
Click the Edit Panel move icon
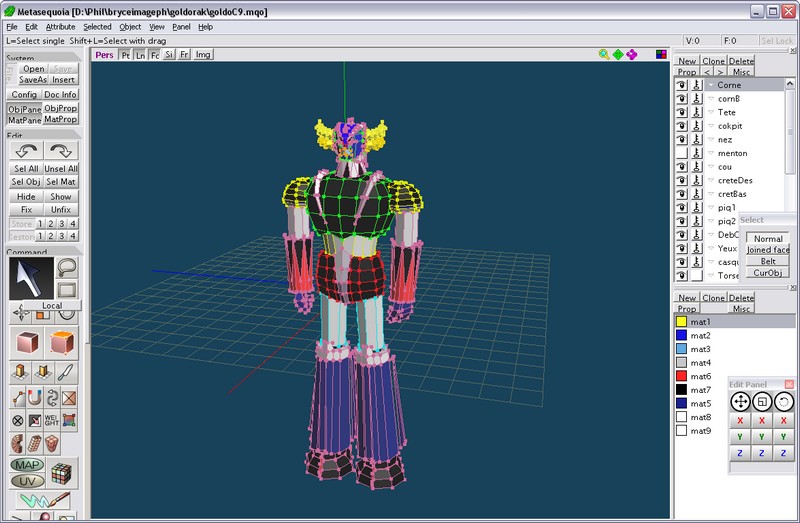tap(740, 402)
